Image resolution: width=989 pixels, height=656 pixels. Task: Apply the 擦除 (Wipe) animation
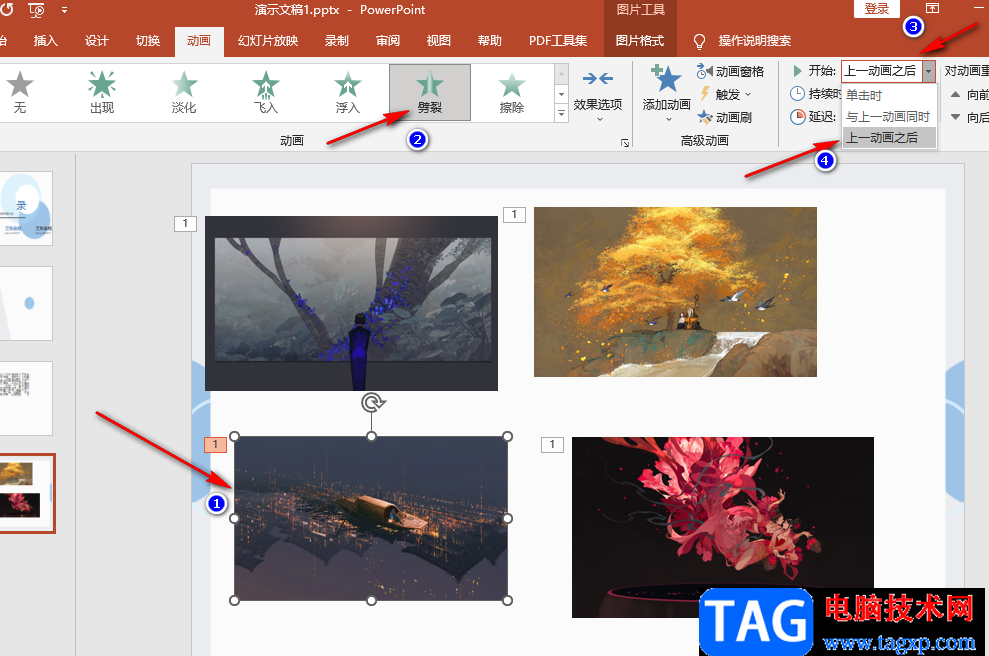512,92
